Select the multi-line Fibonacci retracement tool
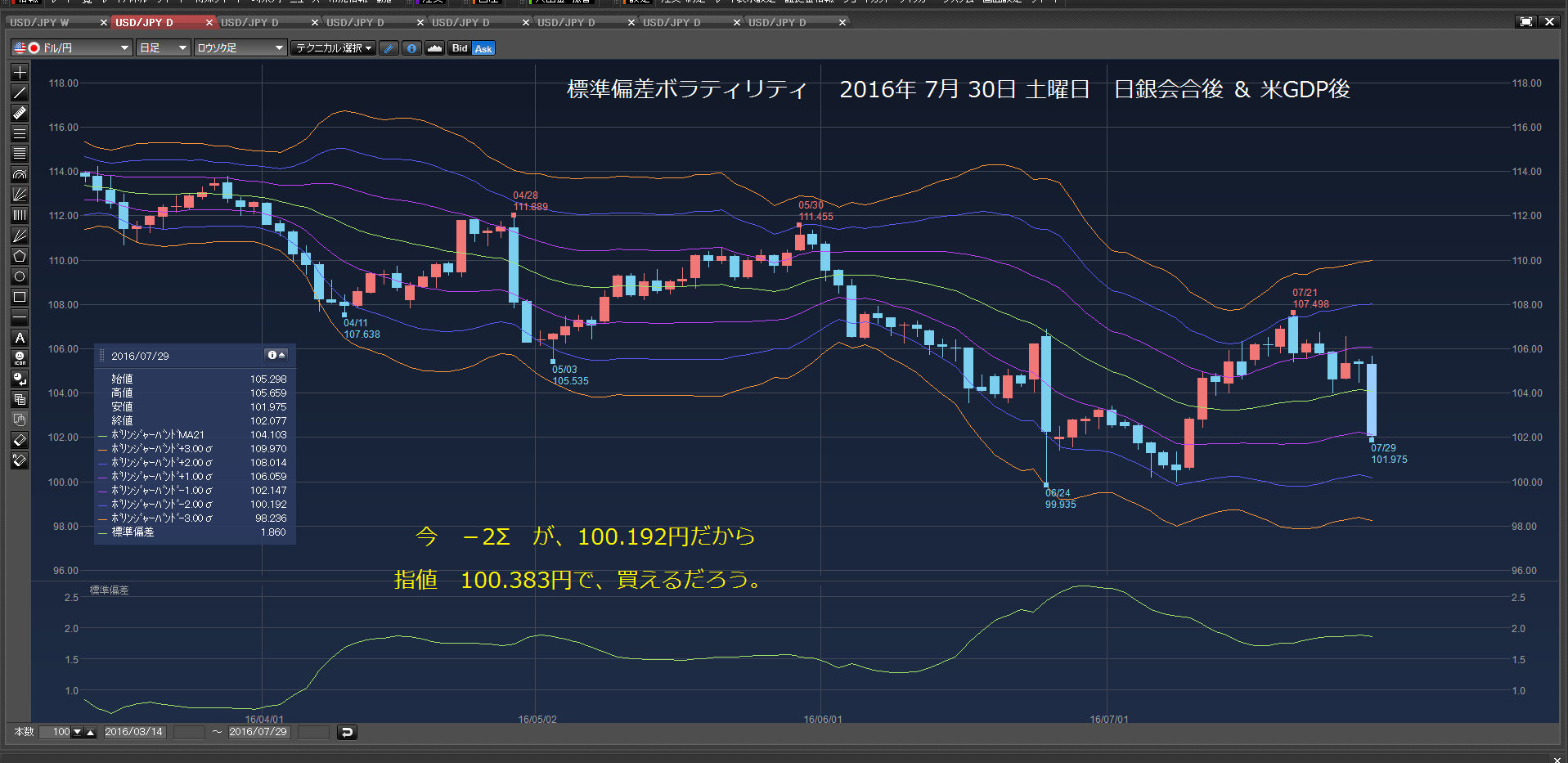 [20, 154]
